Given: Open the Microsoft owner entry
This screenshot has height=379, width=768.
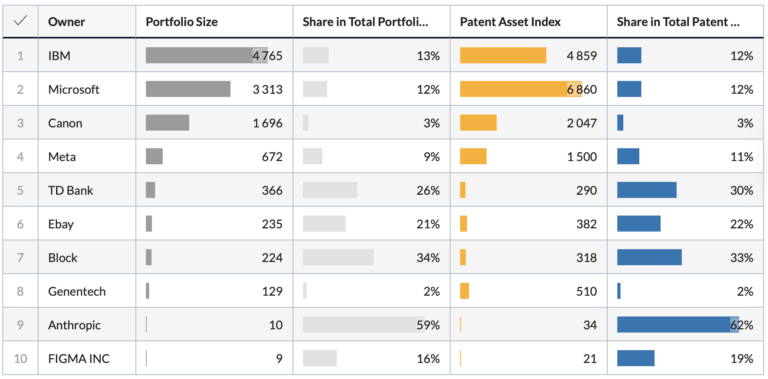Looking at the screenshot, I should (73, 90).
